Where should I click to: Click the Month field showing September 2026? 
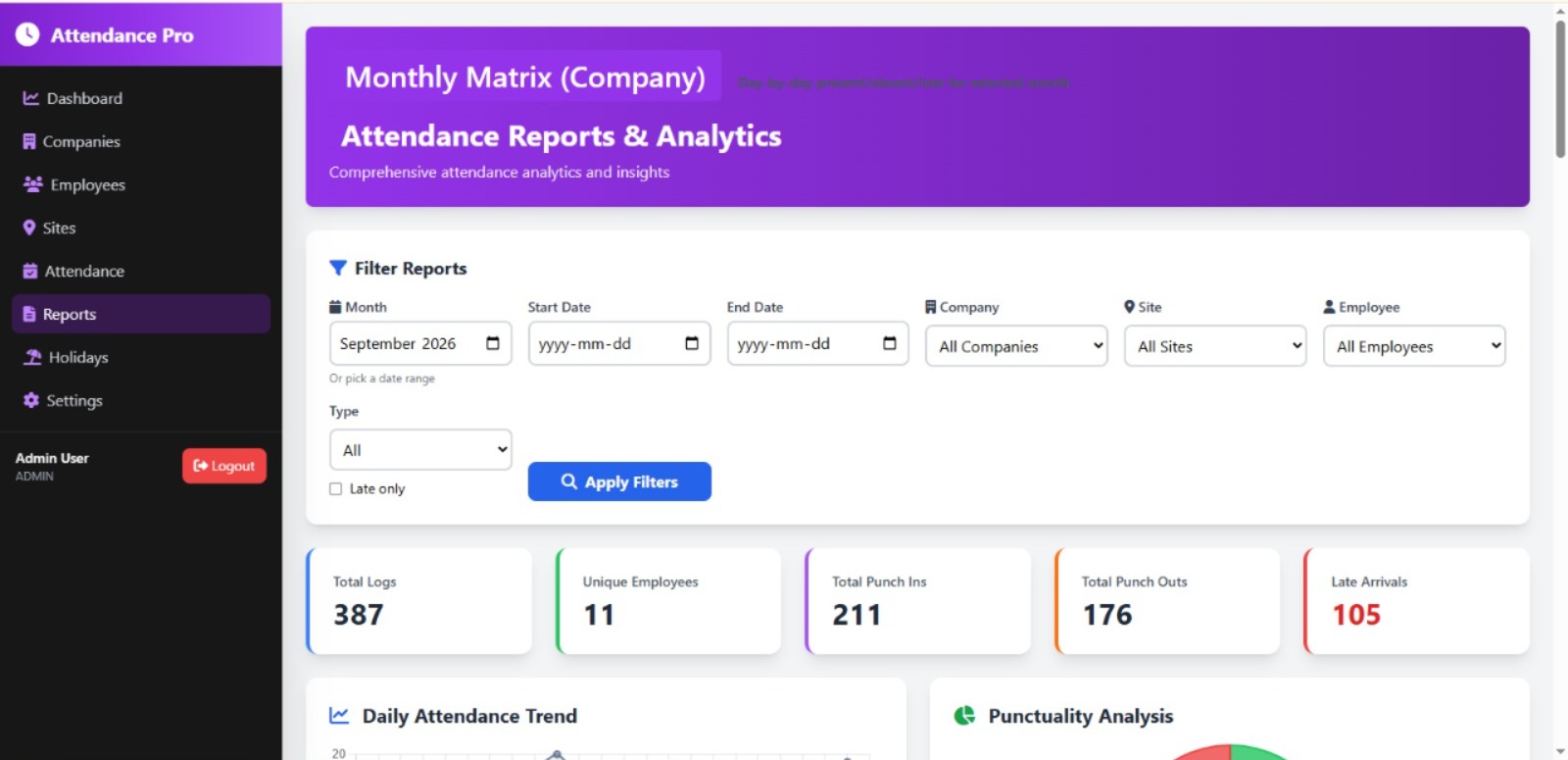[x=420, y=343]
